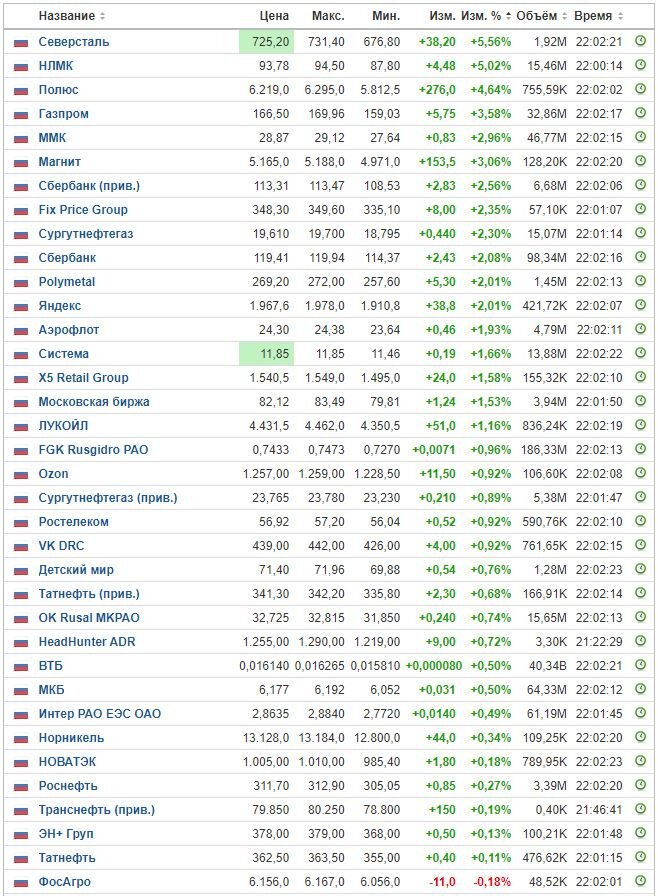Click the volume 98,34M for Сбербанк
This screenshot has height=896, width=658.
(547, 258)
